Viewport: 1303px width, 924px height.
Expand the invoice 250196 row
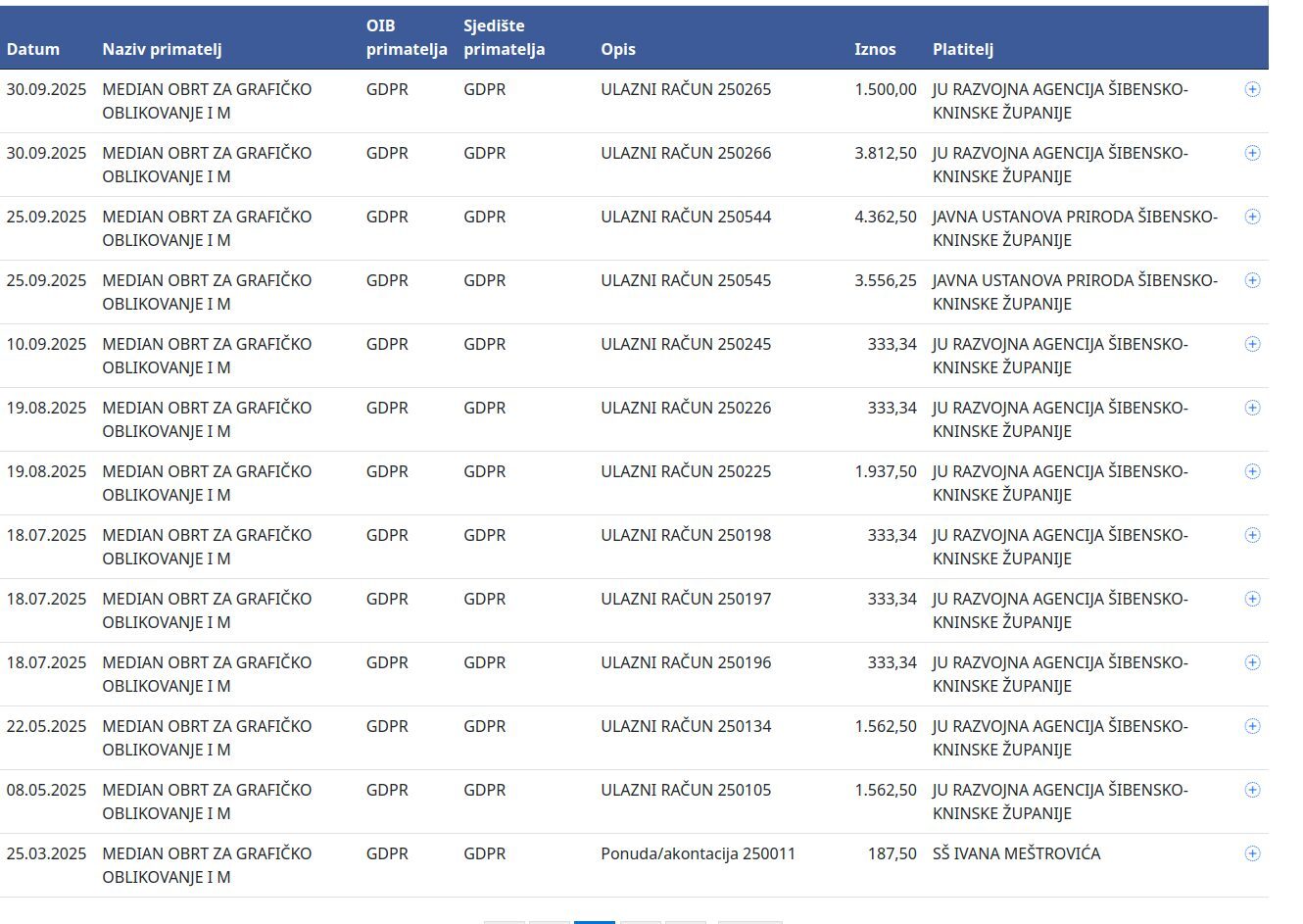[x=1252, y=662]
